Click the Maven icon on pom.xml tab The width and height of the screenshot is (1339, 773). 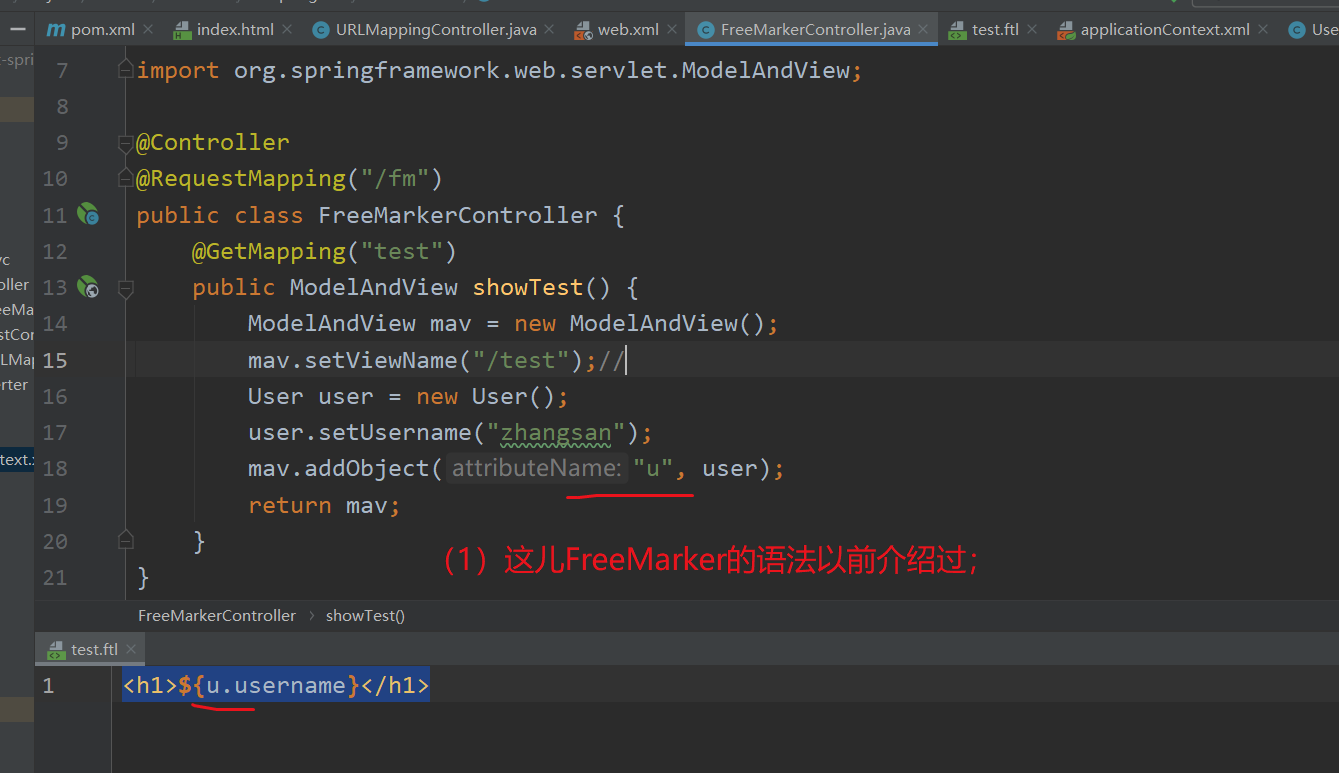[54, 30]
